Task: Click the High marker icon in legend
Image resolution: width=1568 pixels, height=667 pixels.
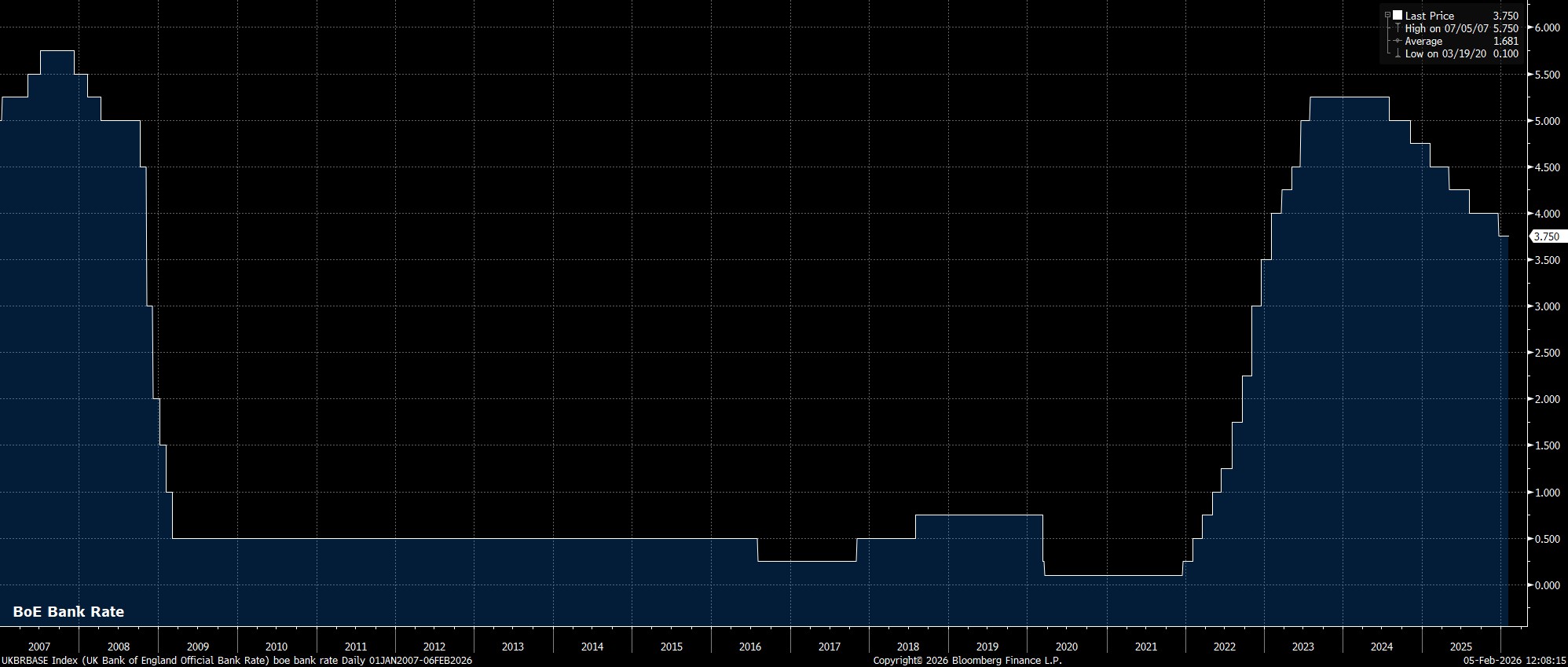Action: coord(1398,28)
